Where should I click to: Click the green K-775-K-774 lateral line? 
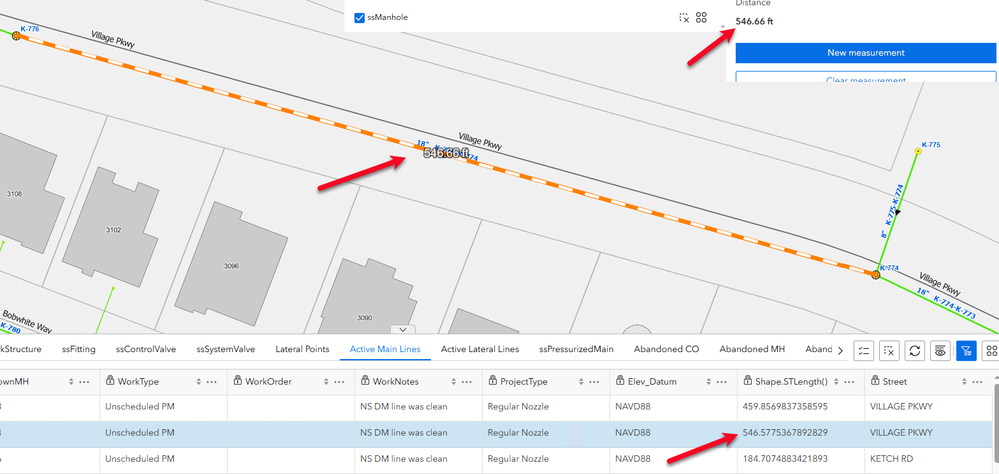pyautogui.click(x=897, y=213)
